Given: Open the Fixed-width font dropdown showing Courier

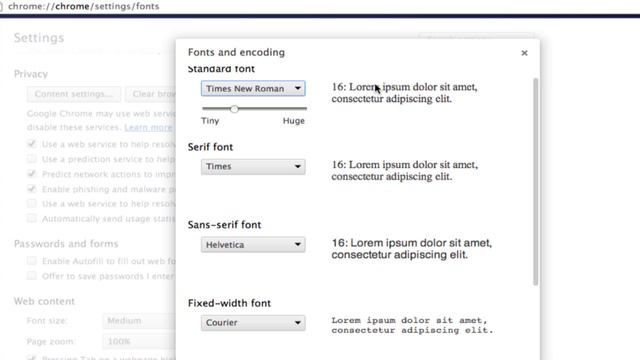Looking at the screenshot, I should pyautogui.click(x=253, y=322).
